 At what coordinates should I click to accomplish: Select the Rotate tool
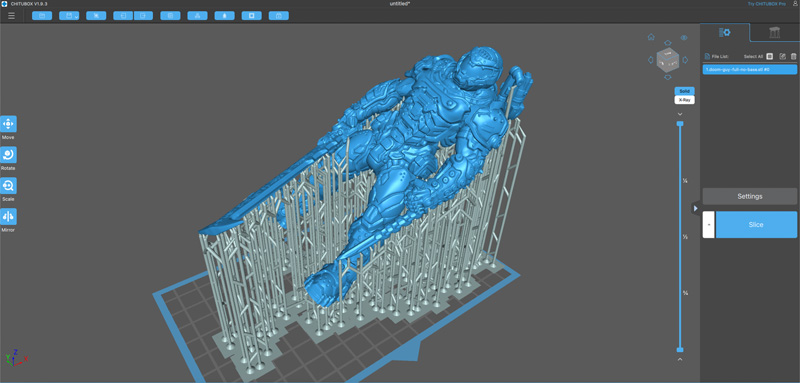pos(8,155)
